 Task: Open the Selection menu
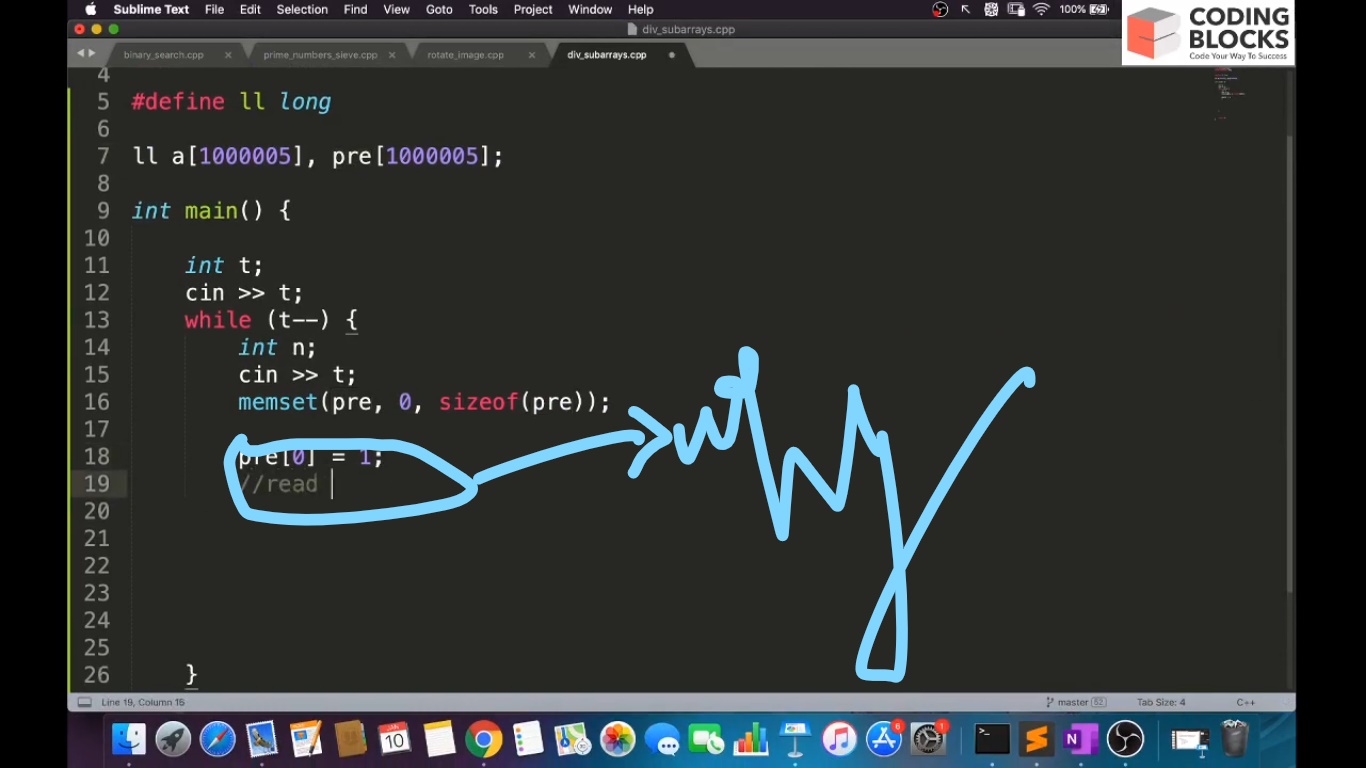(302, 9)
